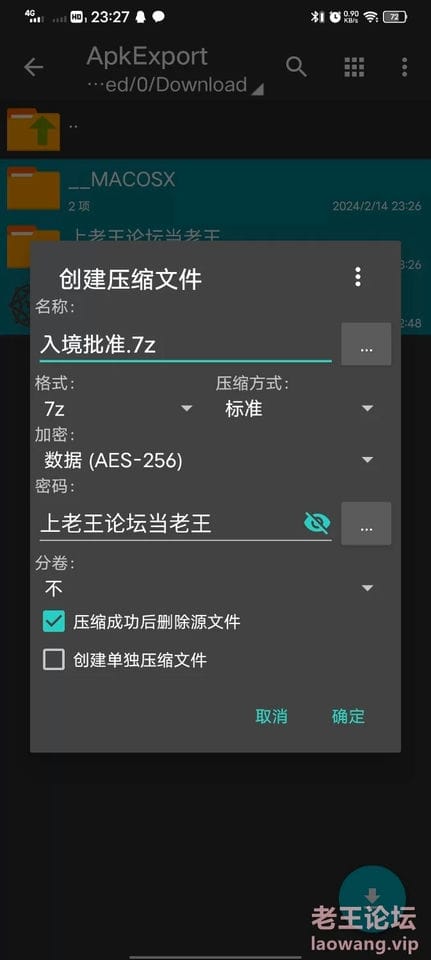Toggle password visibility eye icon

coord(317,522)
